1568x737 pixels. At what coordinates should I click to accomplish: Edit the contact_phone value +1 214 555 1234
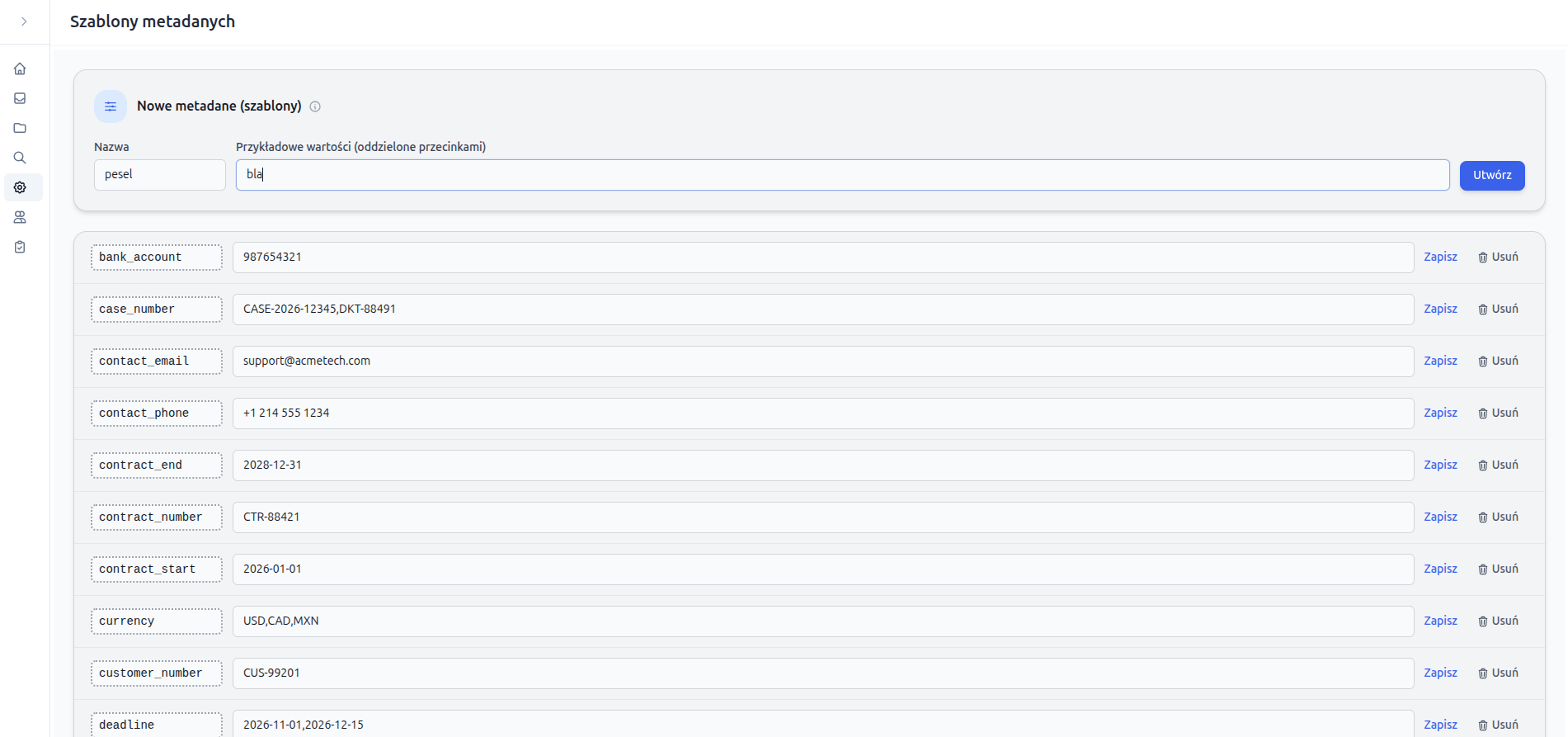[823, 413]
